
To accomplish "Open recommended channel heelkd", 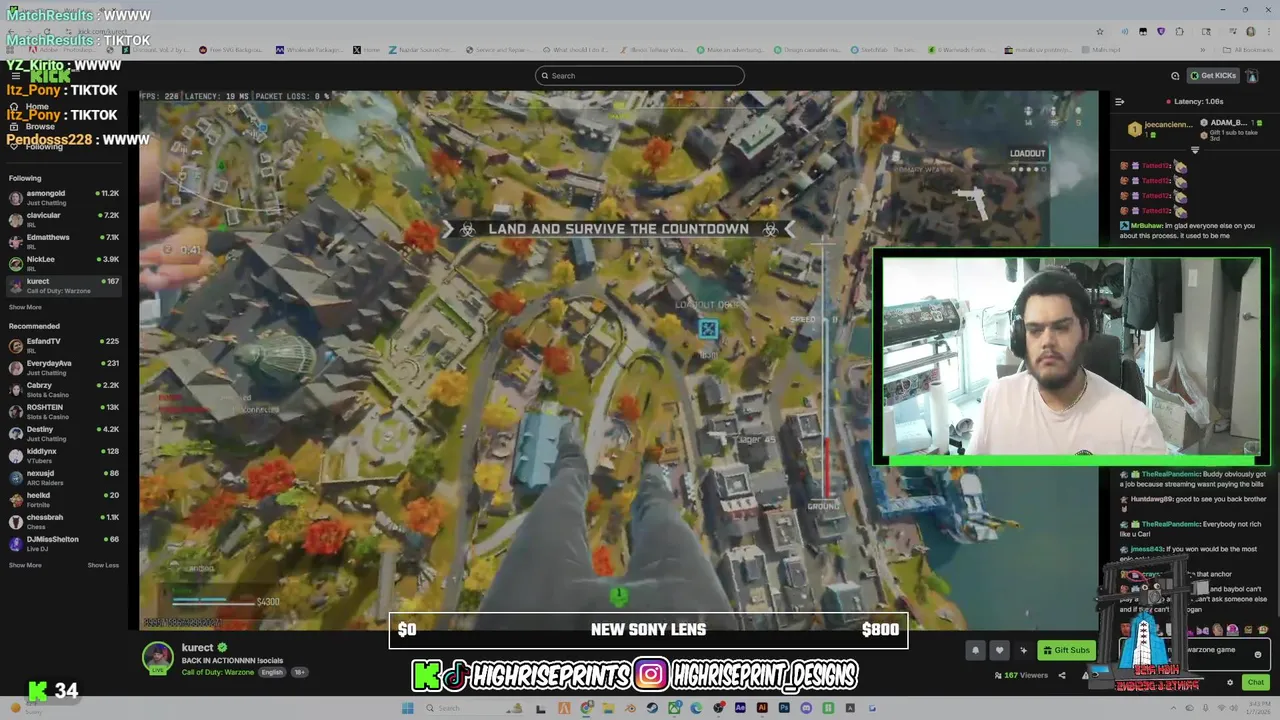I will point(64,499).
